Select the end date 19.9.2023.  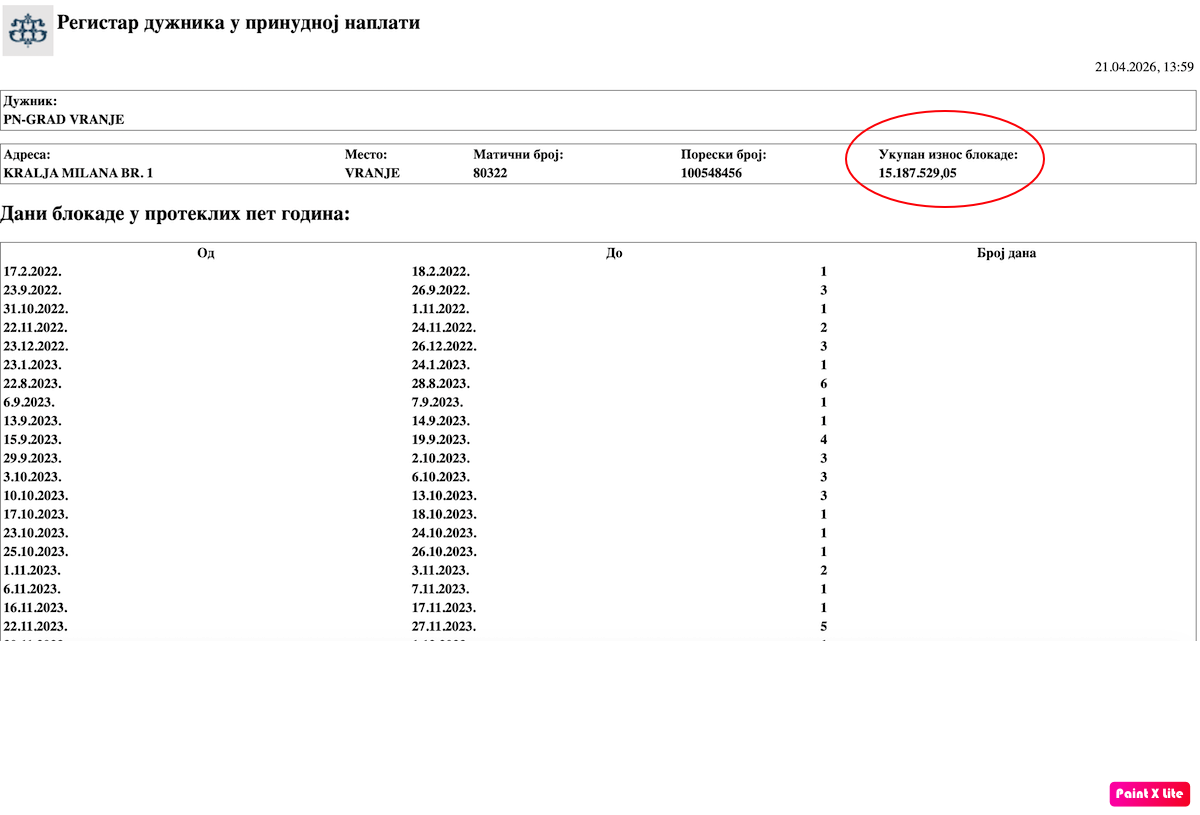(x=441, y=440)
